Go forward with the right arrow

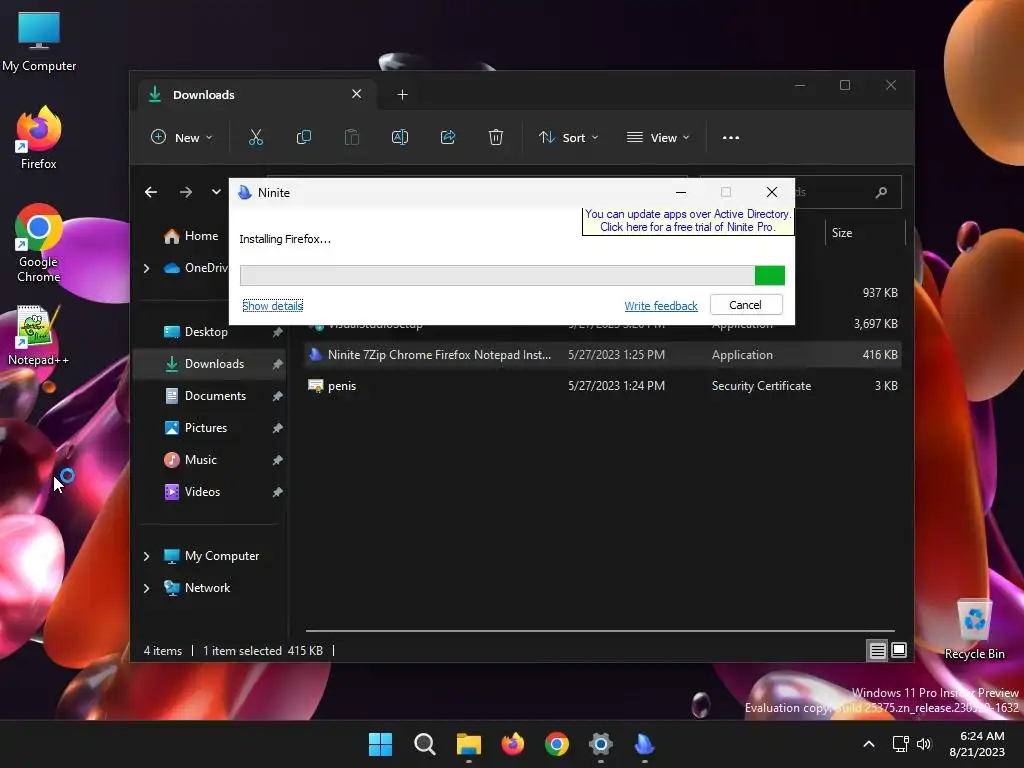point(186,192)
